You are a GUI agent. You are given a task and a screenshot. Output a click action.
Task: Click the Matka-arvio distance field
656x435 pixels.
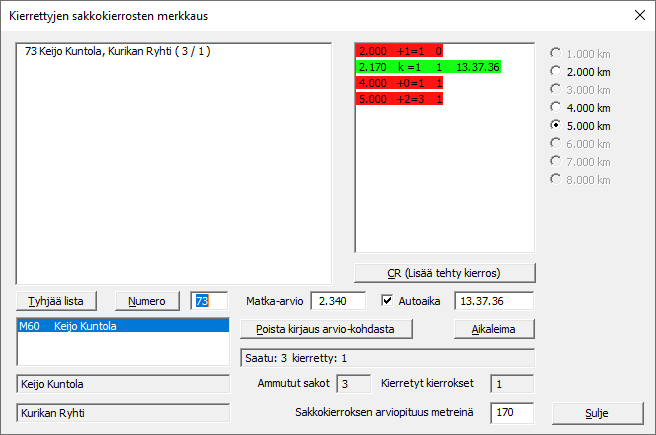coord(338,300)
